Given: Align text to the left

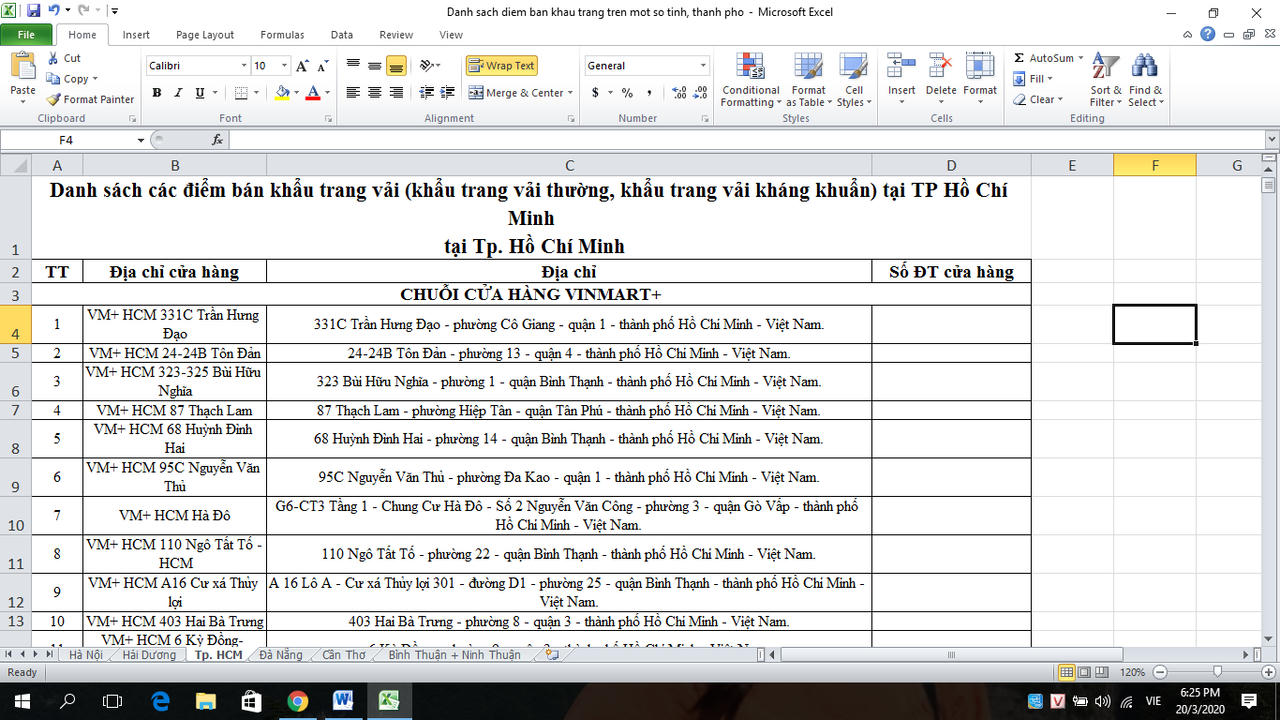Looking at the screenshot, I should (x=353, y=93).
